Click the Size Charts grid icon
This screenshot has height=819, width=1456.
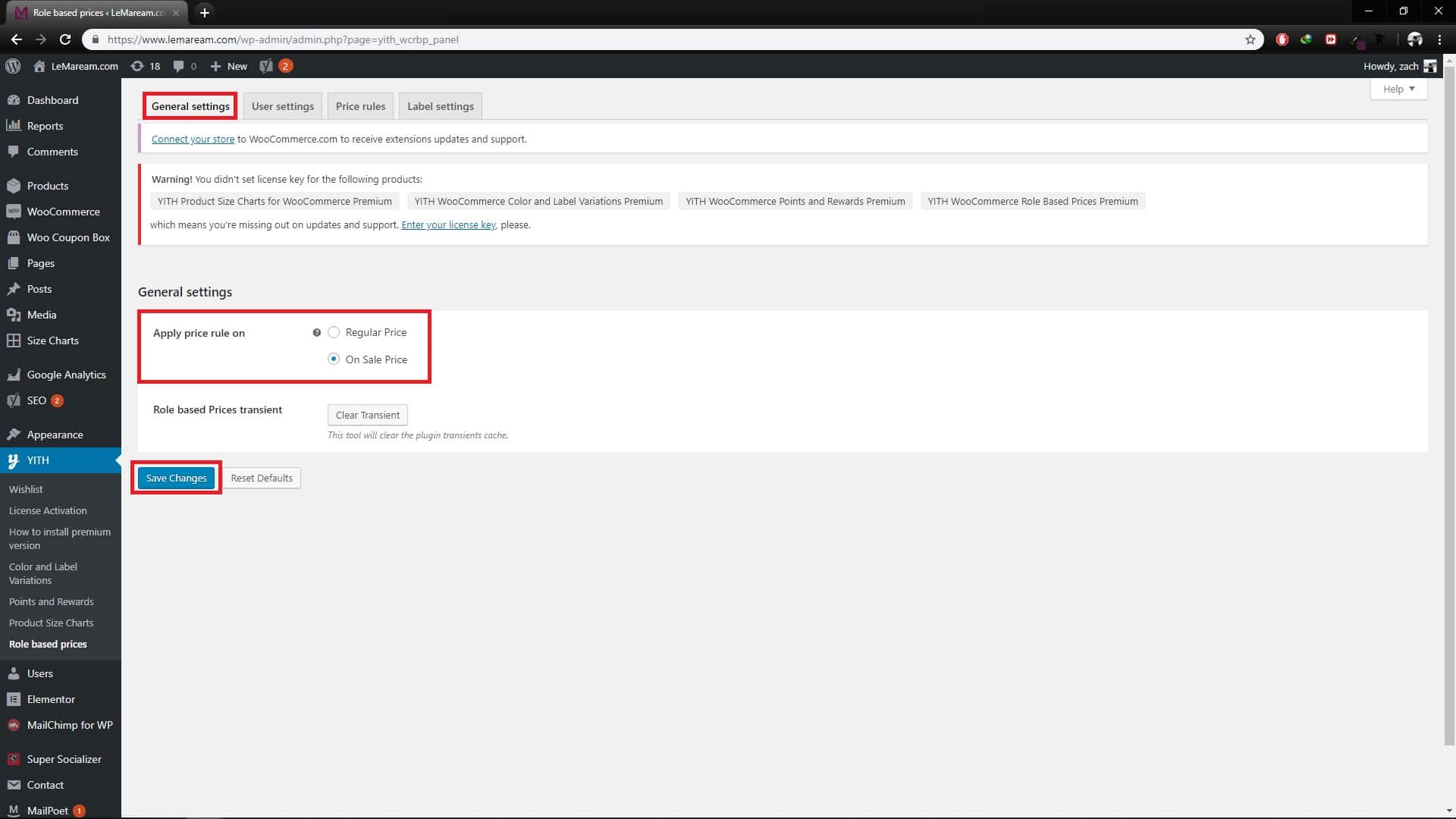coord(14,340)
